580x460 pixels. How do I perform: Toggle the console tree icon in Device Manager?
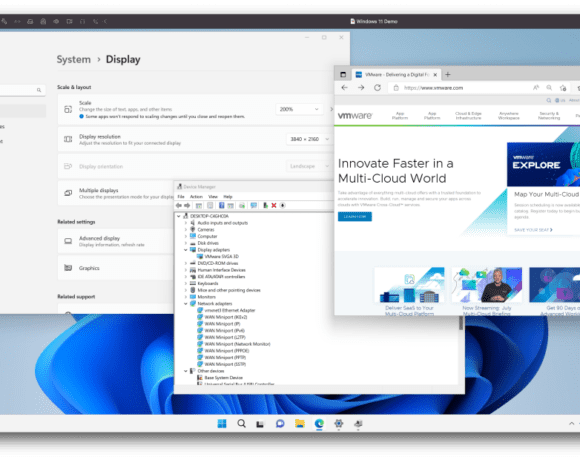coord(199,206)
